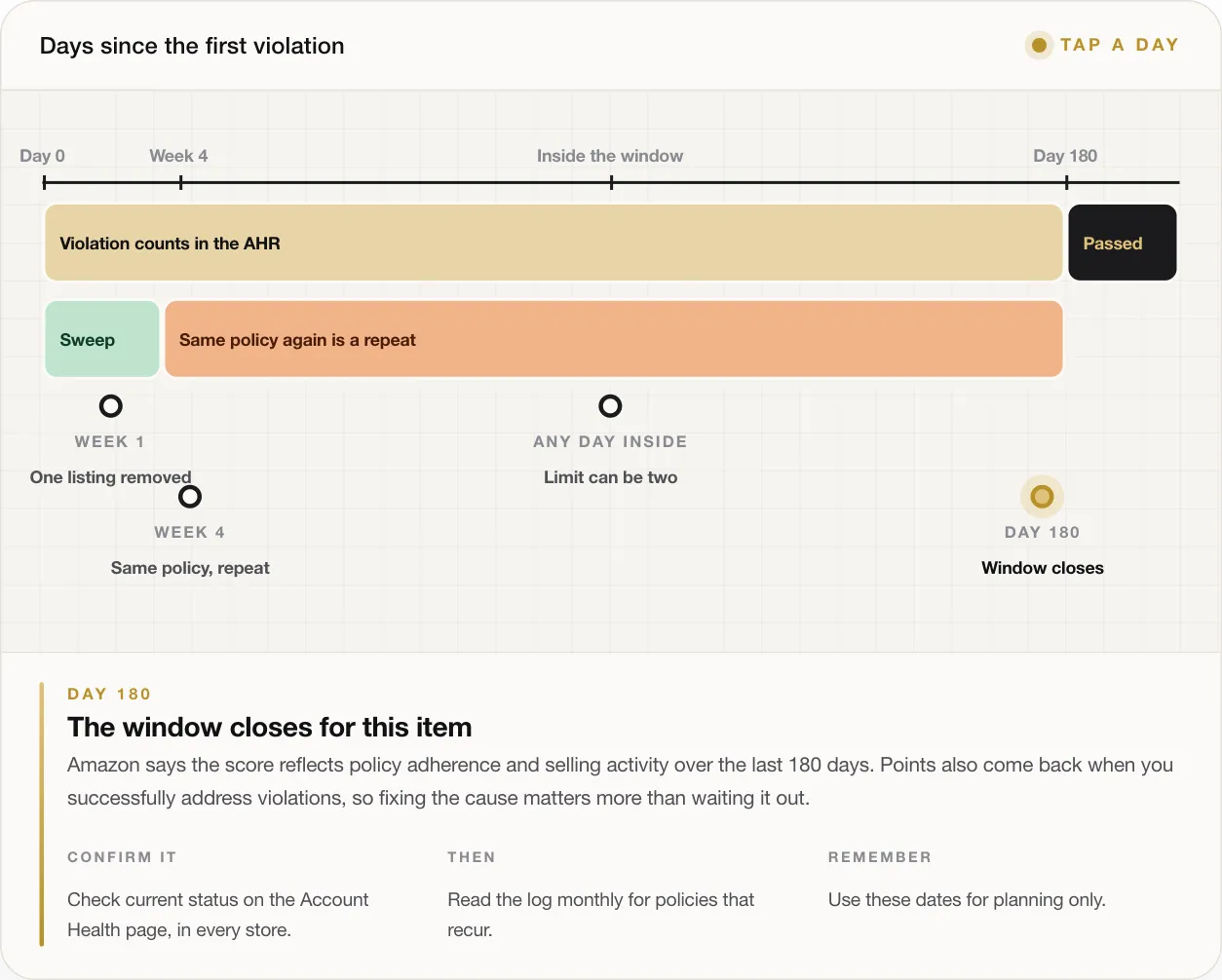Click the 'Violation counts in the AHR' bar
The width and height of the screenshot is (1222, 980).
554,243
